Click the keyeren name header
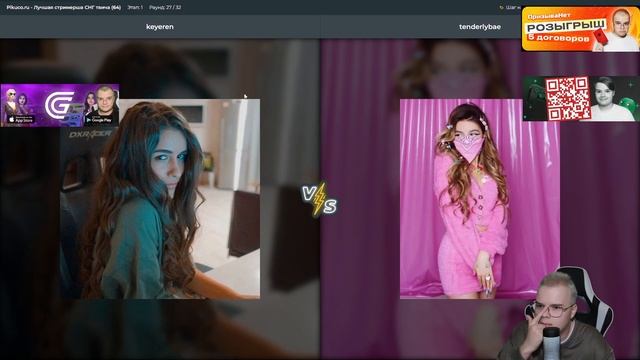 tap(160, 27)
